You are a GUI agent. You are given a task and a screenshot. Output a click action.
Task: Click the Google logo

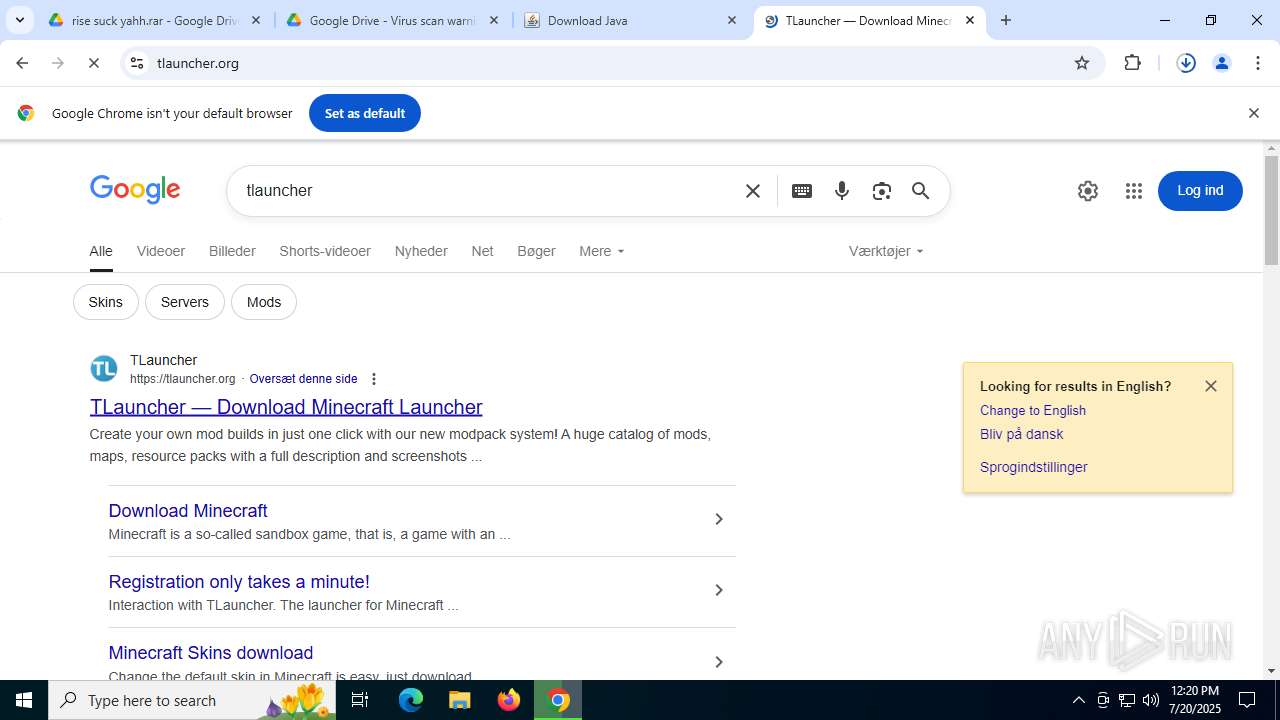(x=135, y=190)
